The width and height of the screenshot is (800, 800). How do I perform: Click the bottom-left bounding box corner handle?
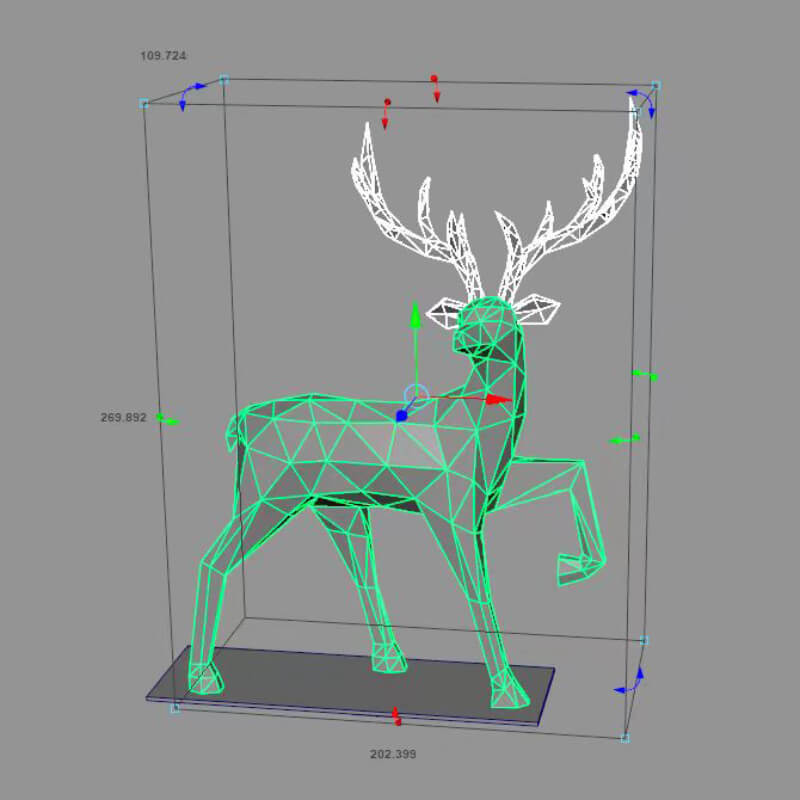point(175,708)
